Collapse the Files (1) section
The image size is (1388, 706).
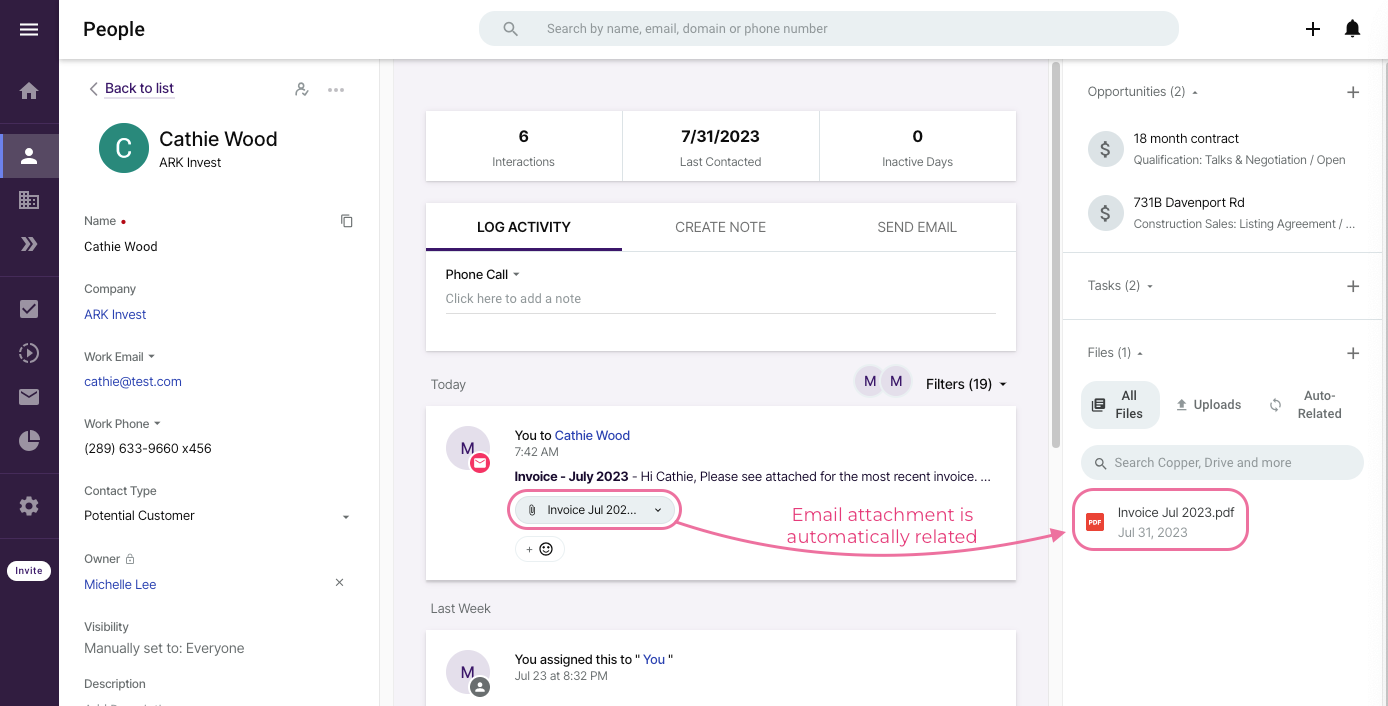tap(1115, 352)
